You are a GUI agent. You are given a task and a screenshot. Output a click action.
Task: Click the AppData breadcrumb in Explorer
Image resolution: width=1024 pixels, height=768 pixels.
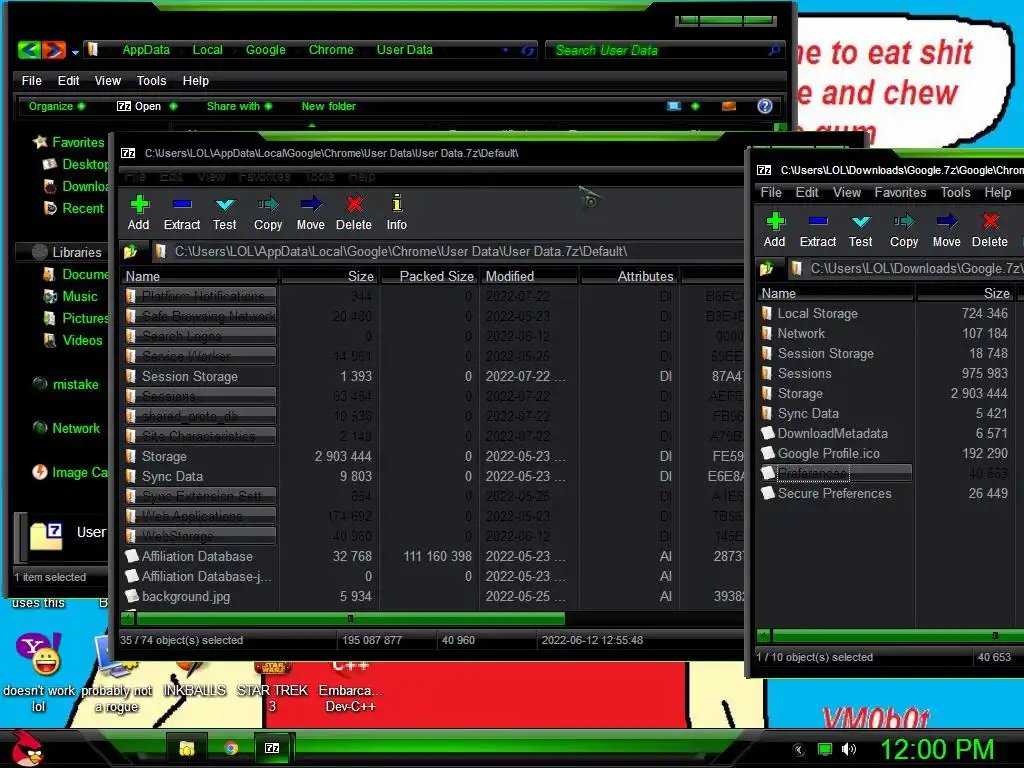coord(146,50)
